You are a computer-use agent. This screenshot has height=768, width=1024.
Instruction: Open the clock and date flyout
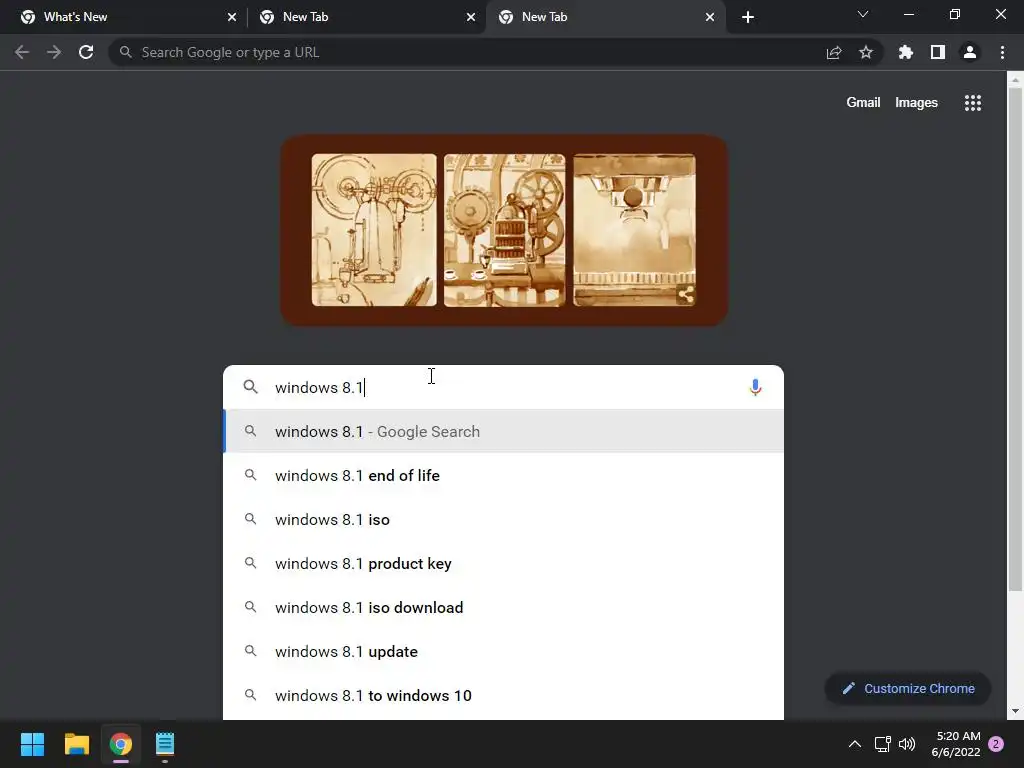coord(955,744)
